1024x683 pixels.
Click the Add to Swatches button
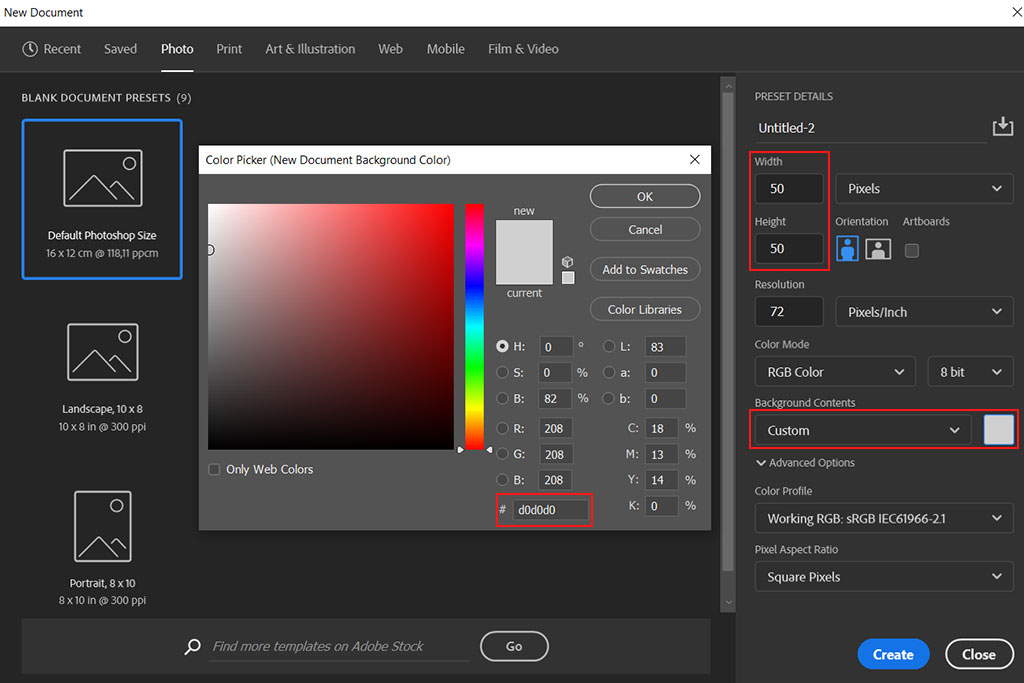[x=645, y=269]
